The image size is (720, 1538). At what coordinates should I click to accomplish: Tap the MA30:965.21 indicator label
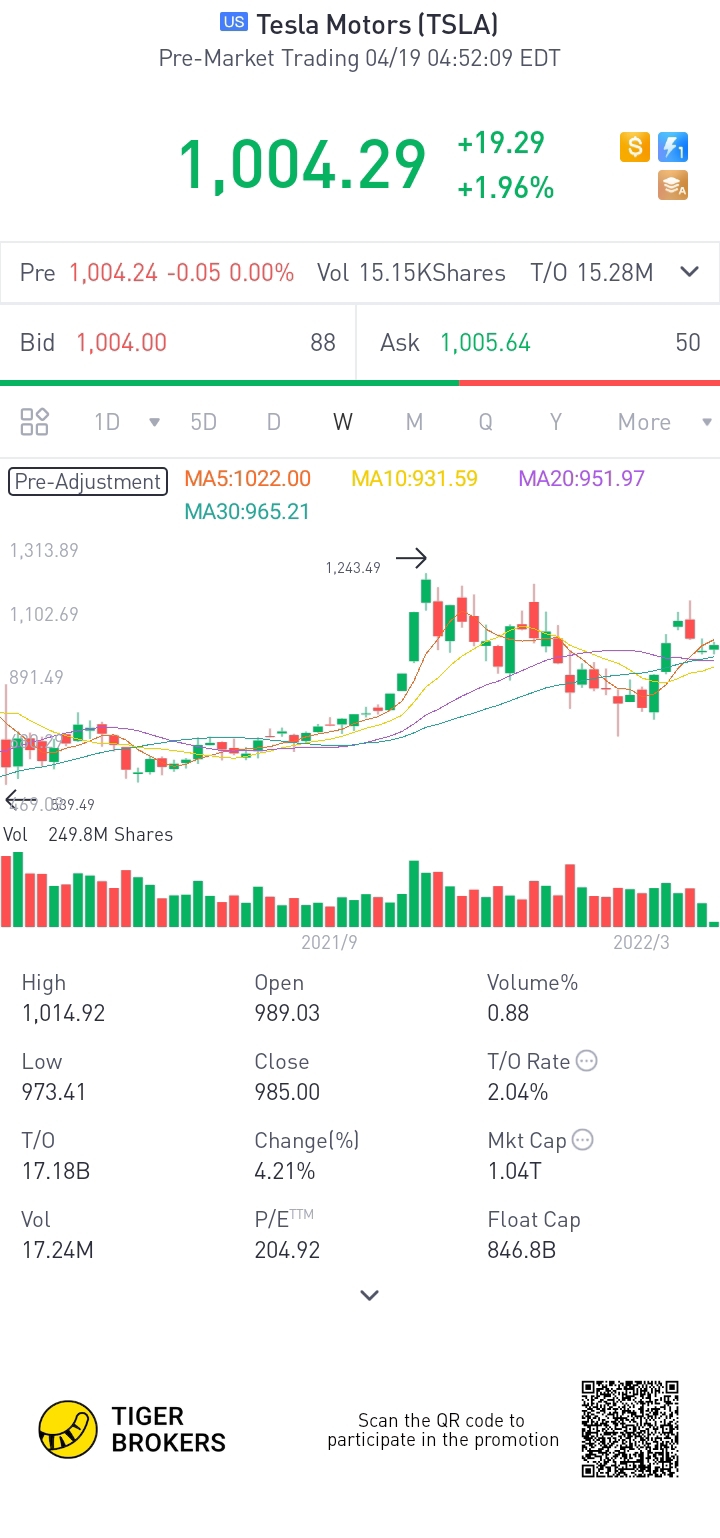coord(247,512)
